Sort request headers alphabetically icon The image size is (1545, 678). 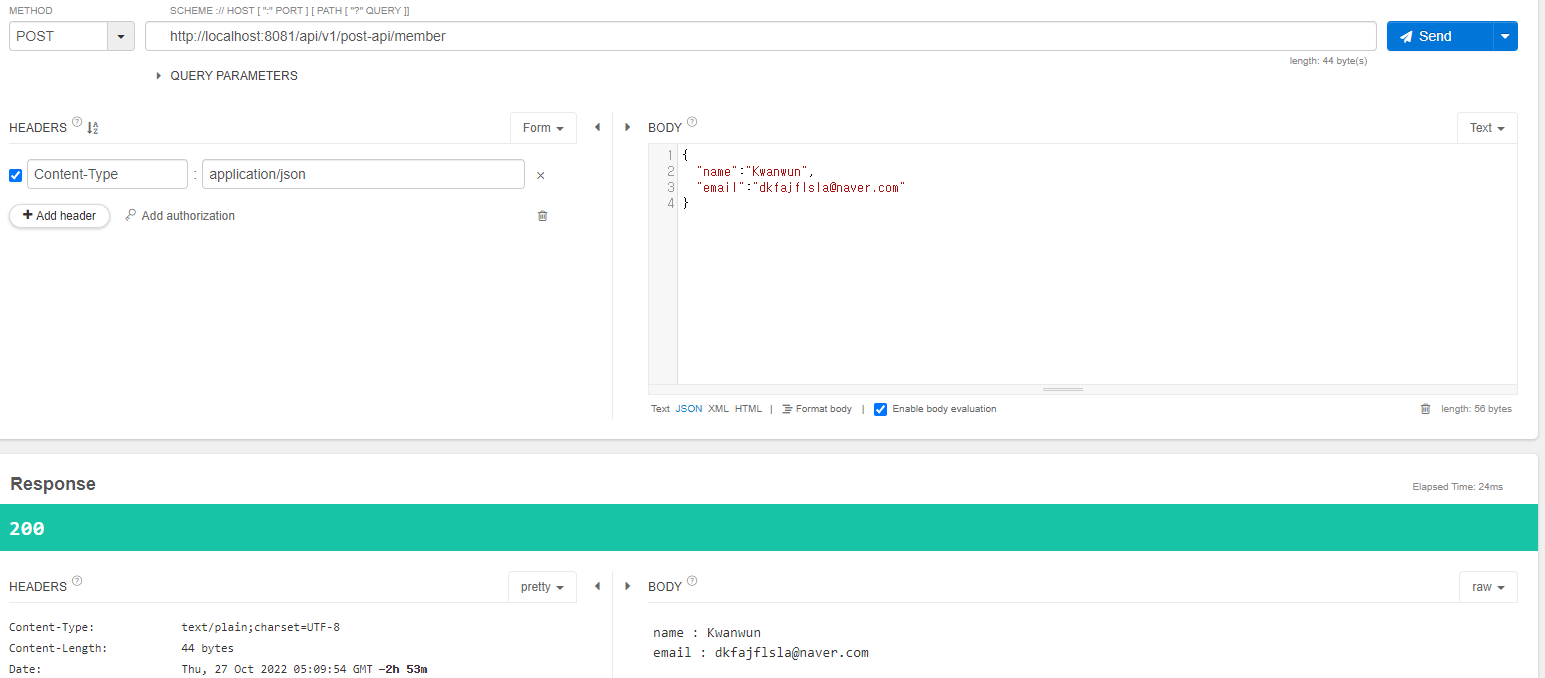(93, 128)
